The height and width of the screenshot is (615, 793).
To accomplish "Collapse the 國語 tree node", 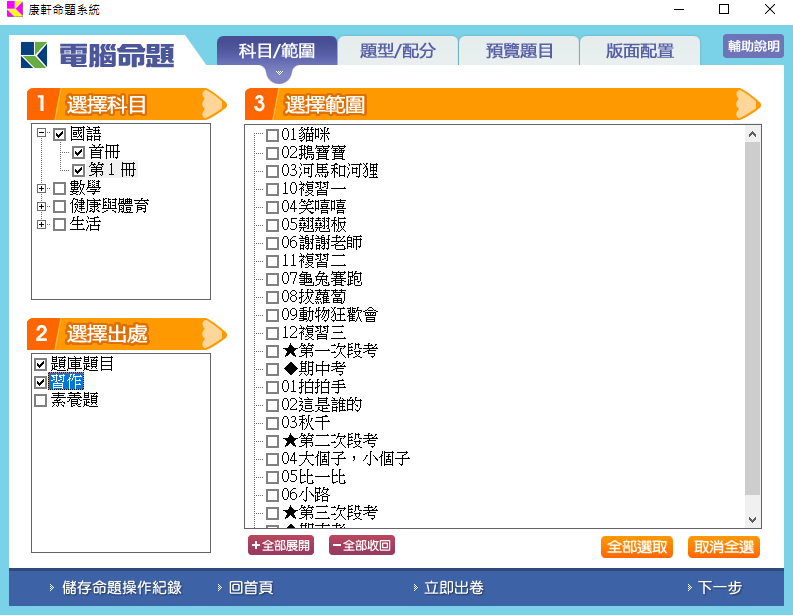I will [x=41, y=134].
